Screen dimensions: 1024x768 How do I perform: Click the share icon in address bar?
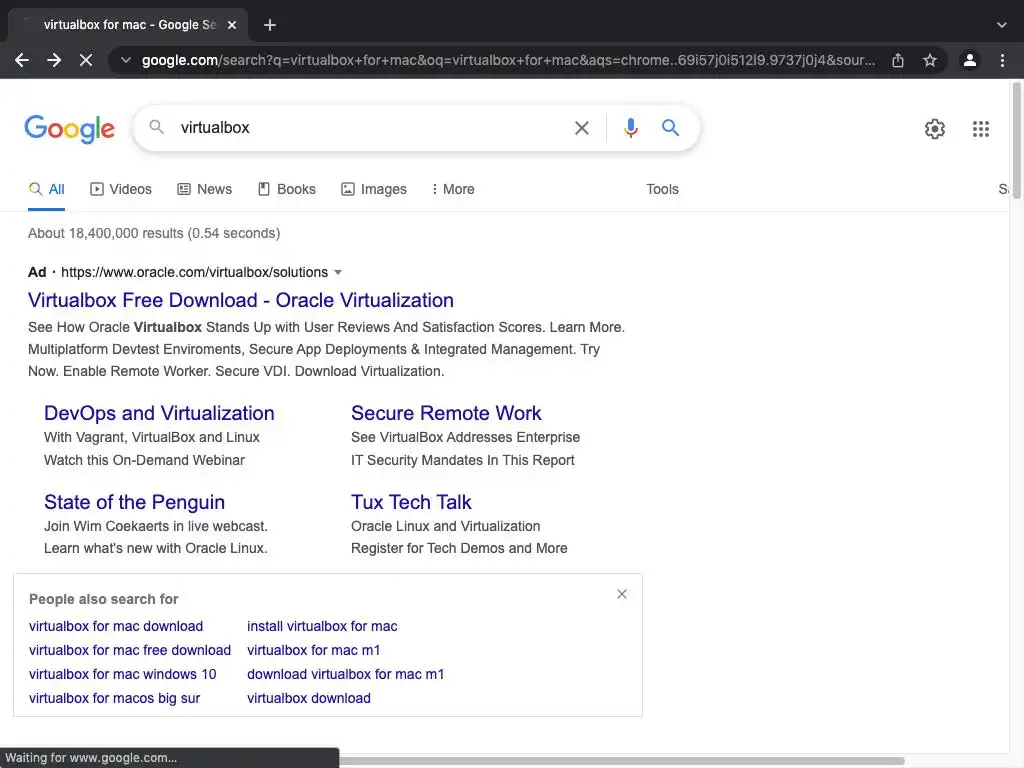(x=898, y=60)
